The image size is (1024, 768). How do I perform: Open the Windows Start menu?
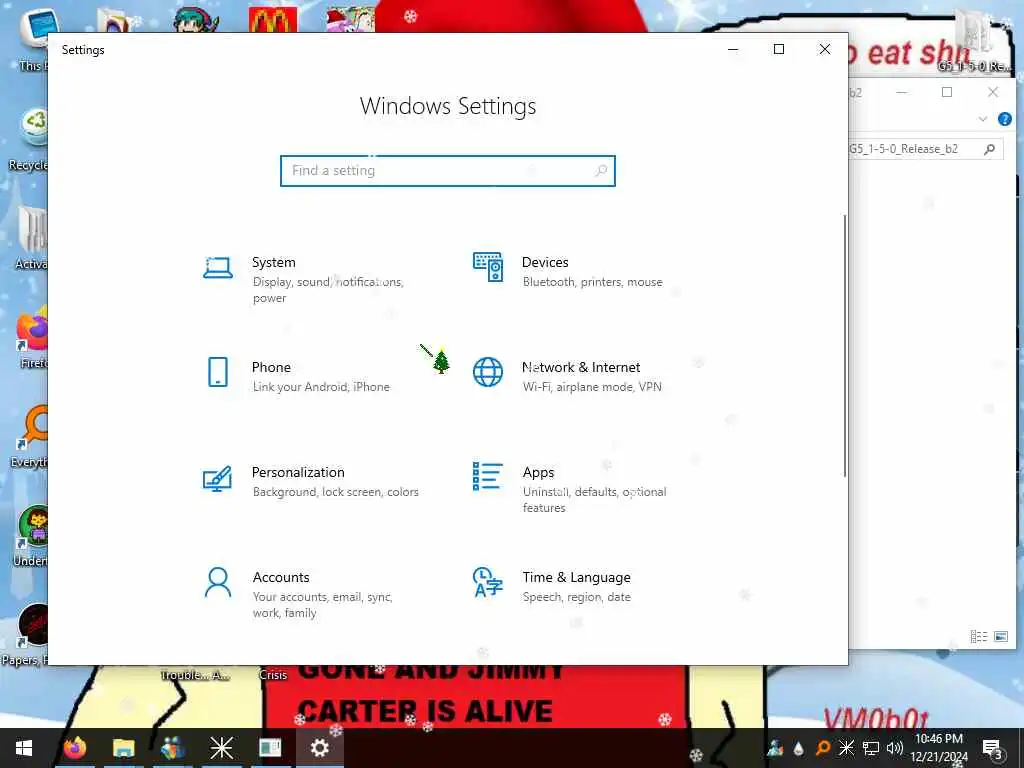(24, 748)
